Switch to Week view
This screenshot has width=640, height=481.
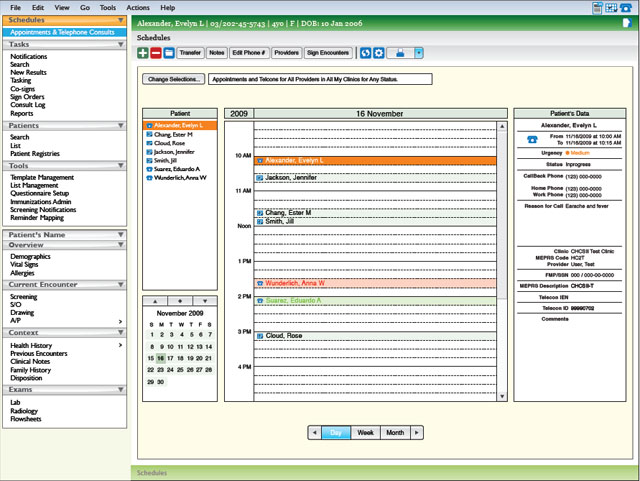pos(365,433)
